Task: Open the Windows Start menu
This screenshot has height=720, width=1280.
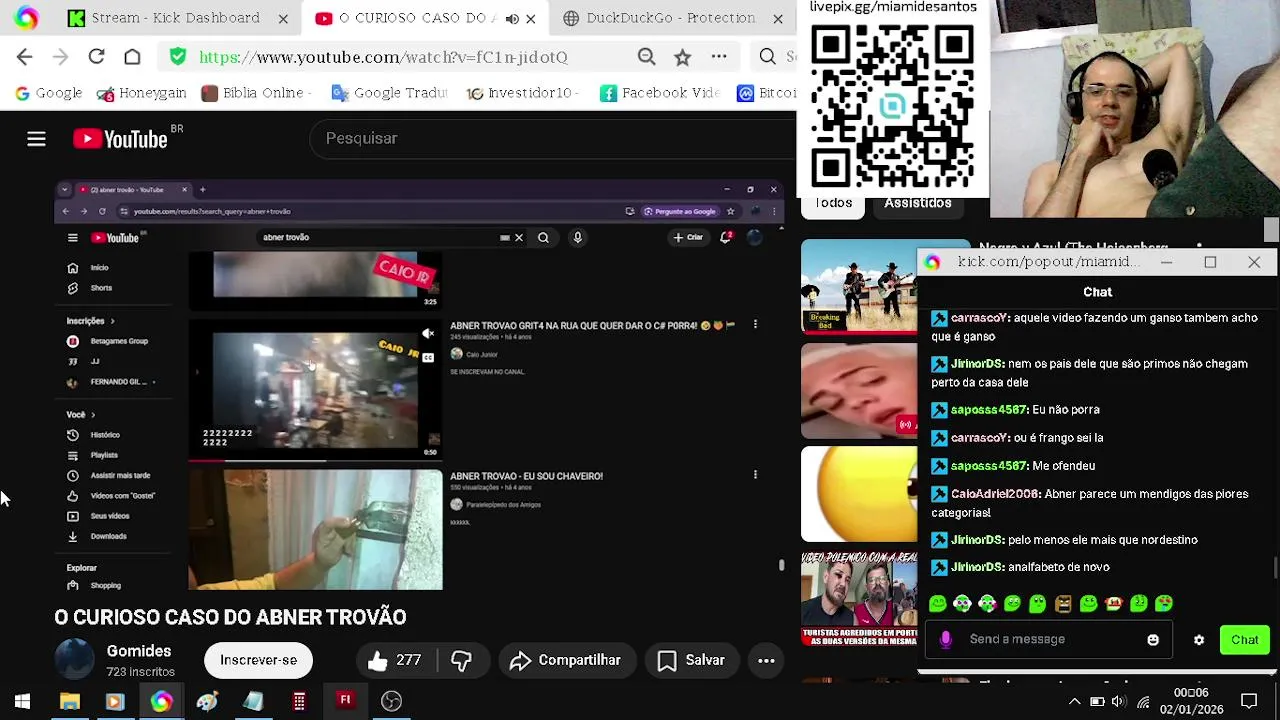Action: (x=22, y=701)
